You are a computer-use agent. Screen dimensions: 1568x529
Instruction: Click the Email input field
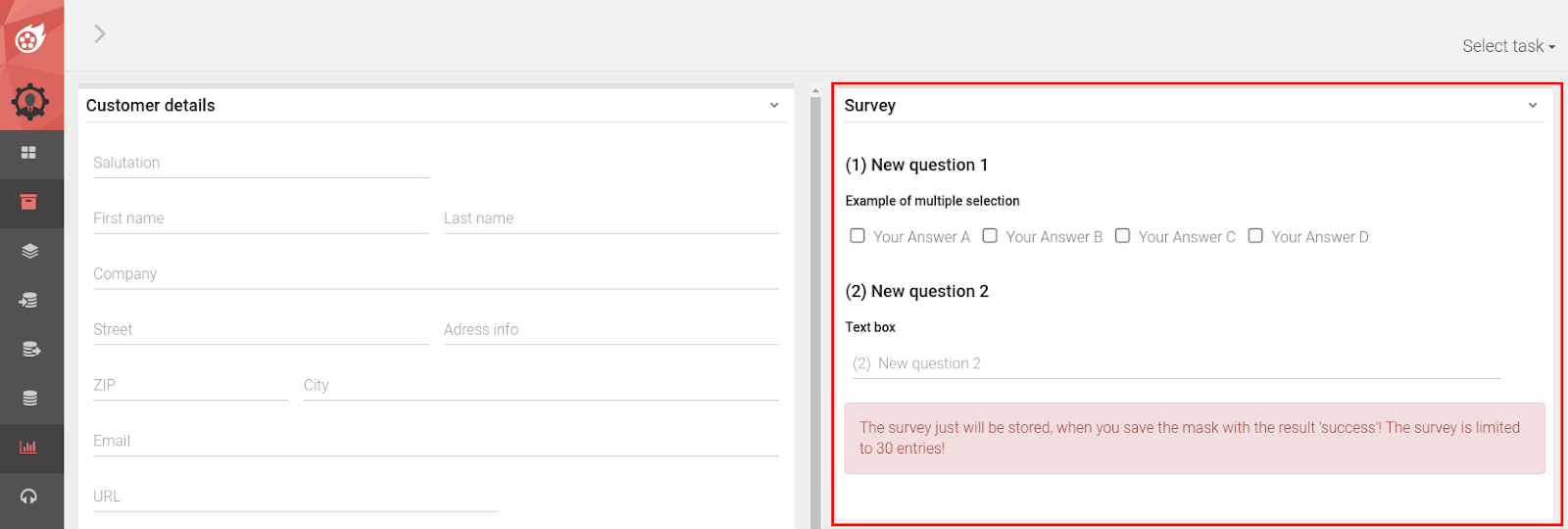coord(436,441)
